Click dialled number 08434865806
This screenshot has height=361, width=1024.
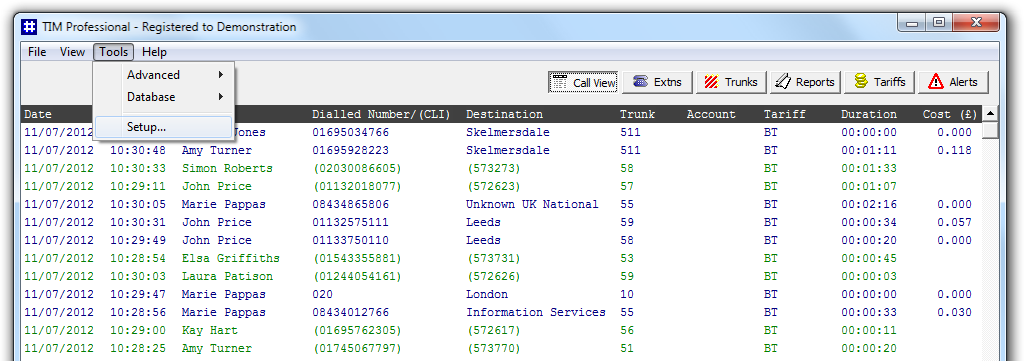tap(350, 204)
